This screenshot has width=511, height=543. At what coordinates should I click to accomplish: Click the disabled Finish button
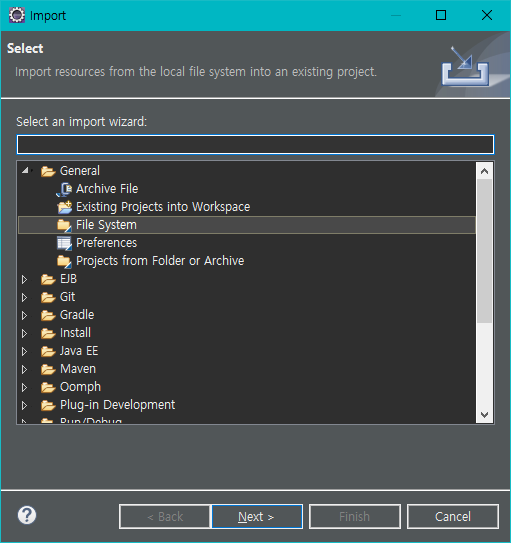tap(355, 517)
